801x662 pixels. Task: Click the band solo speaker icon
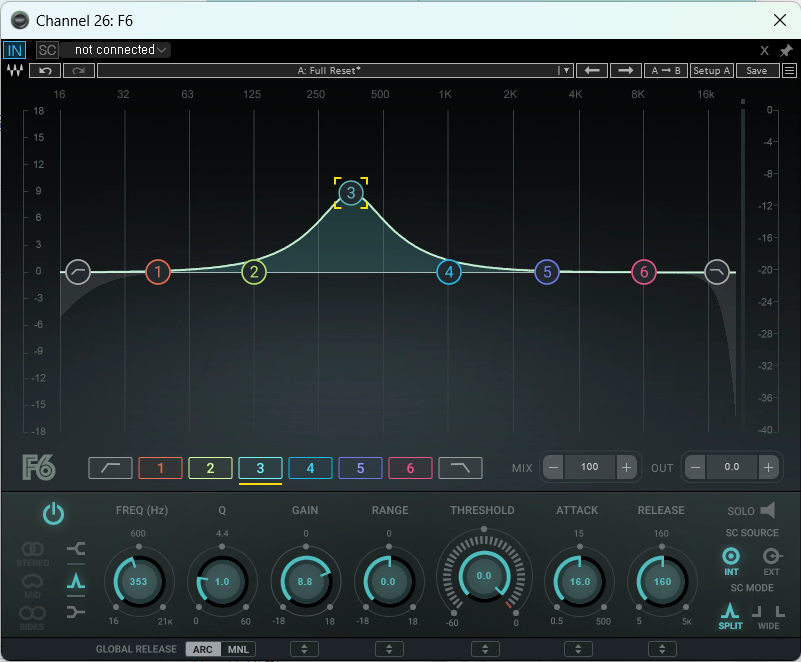coord(768,511)
